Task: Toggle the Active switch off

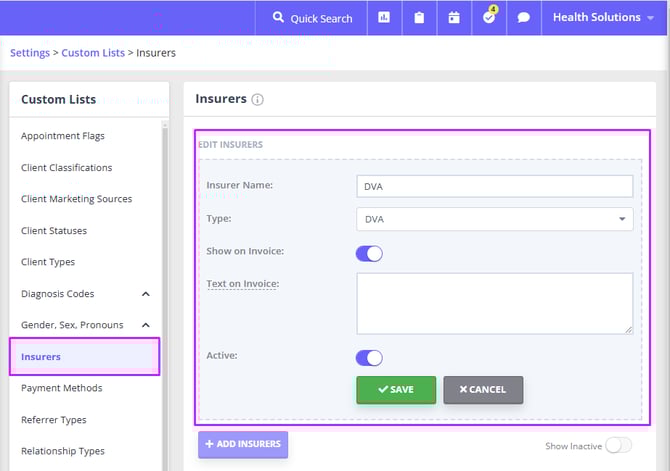Action: coord(369,357)
